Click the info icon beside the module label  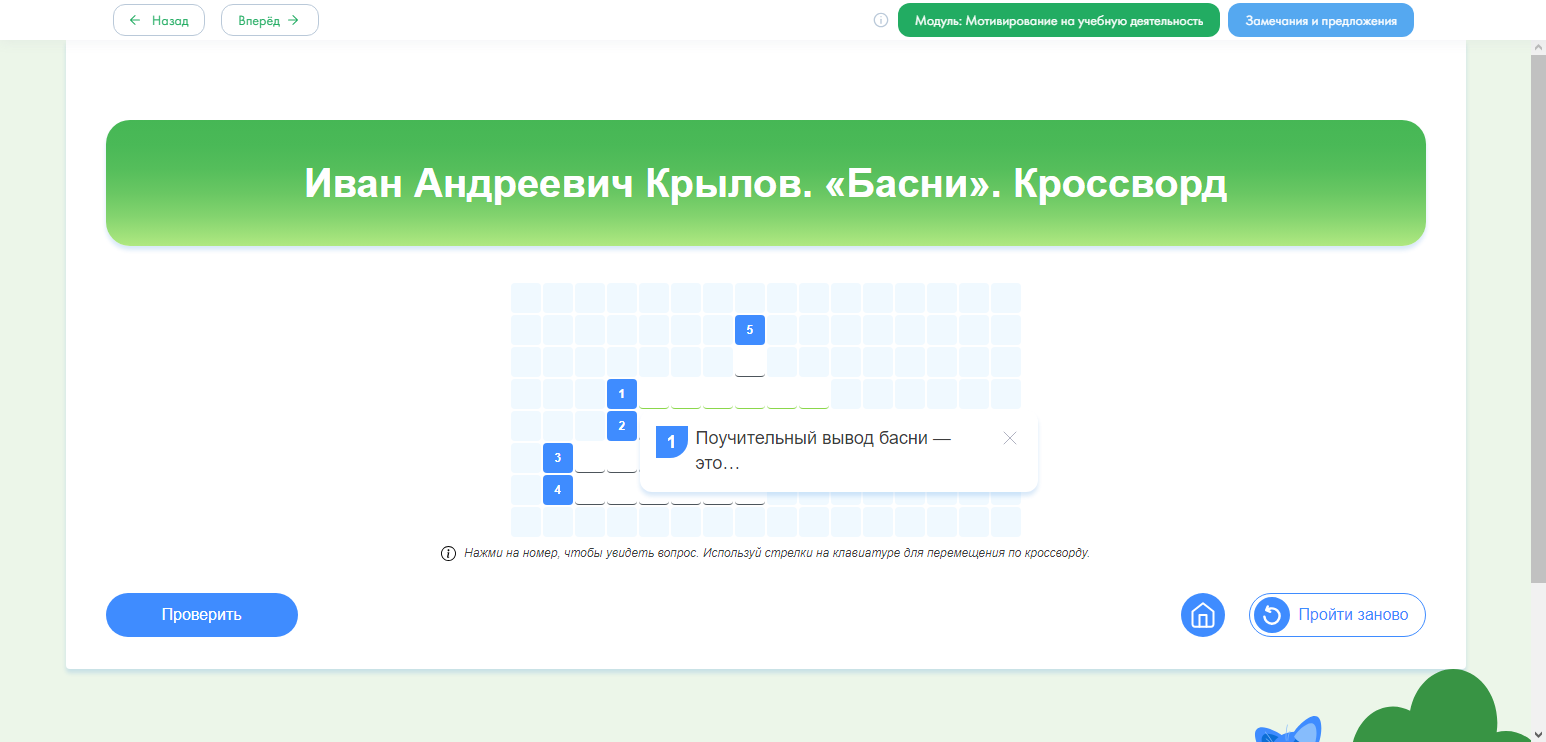pos(881,20)
